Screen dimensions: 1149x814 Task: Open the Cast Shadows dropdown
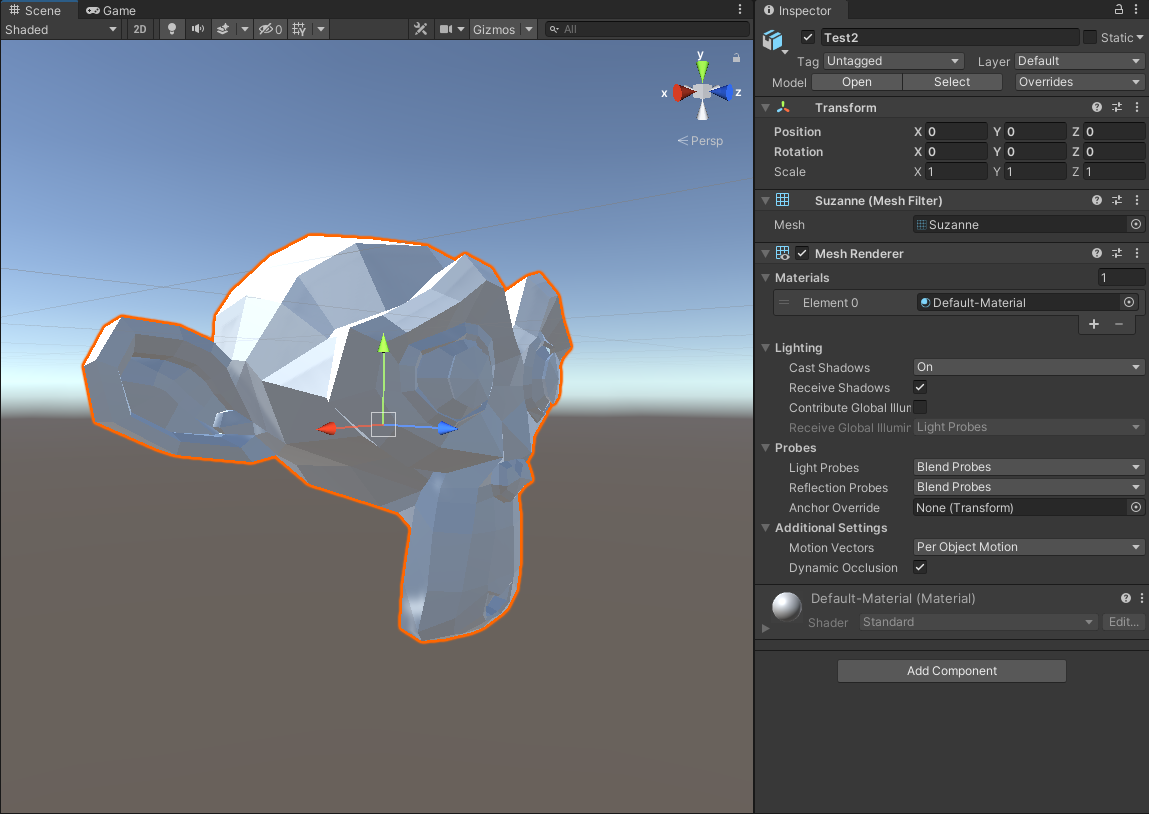tap(1029, 367)
